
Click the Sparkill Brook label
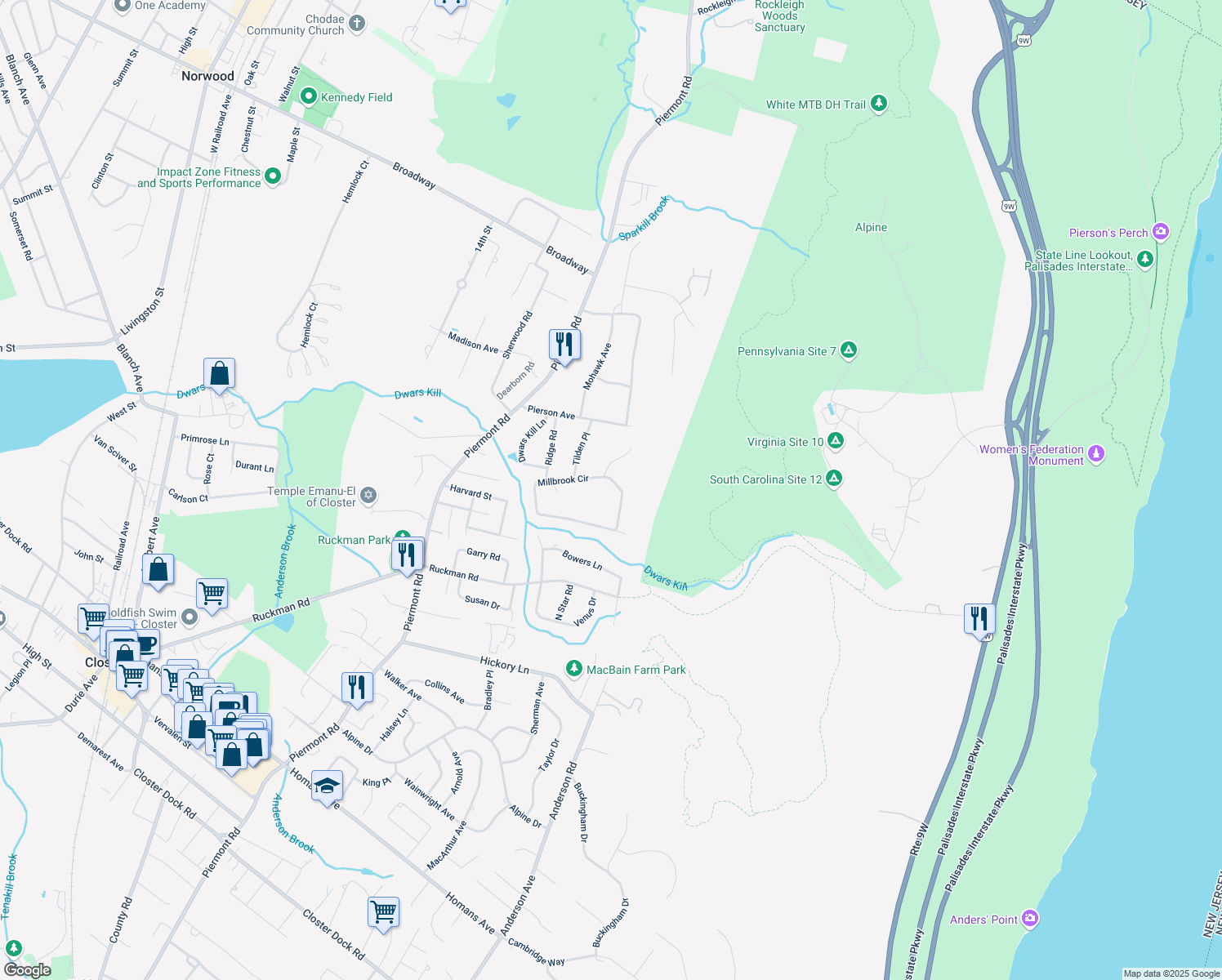click(x=644, y=219)
